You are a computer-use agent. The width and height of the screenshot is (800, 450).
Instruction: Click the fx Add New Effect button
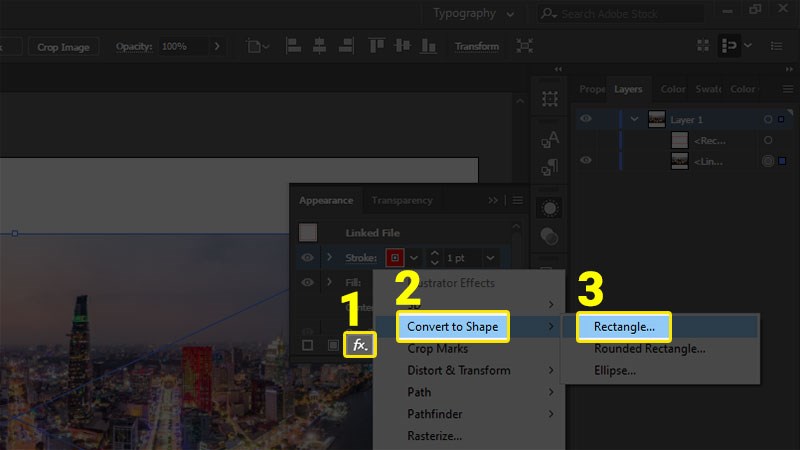coord(361,345)
